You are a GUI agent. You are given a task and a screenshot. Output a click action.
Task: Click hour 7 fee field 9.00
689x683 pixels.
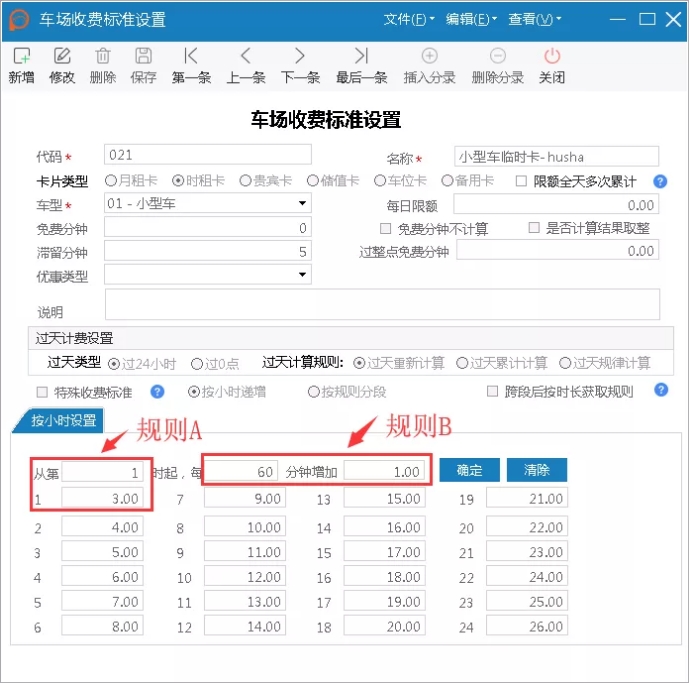click(x=245, y=498)
